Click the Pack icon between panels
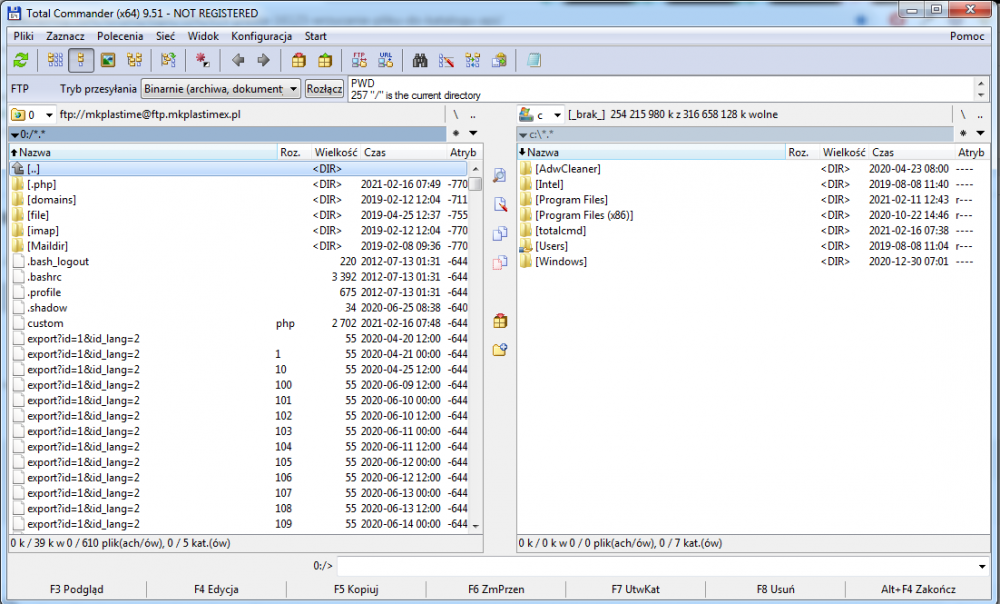1000x604 pixels. coord(500,321)
